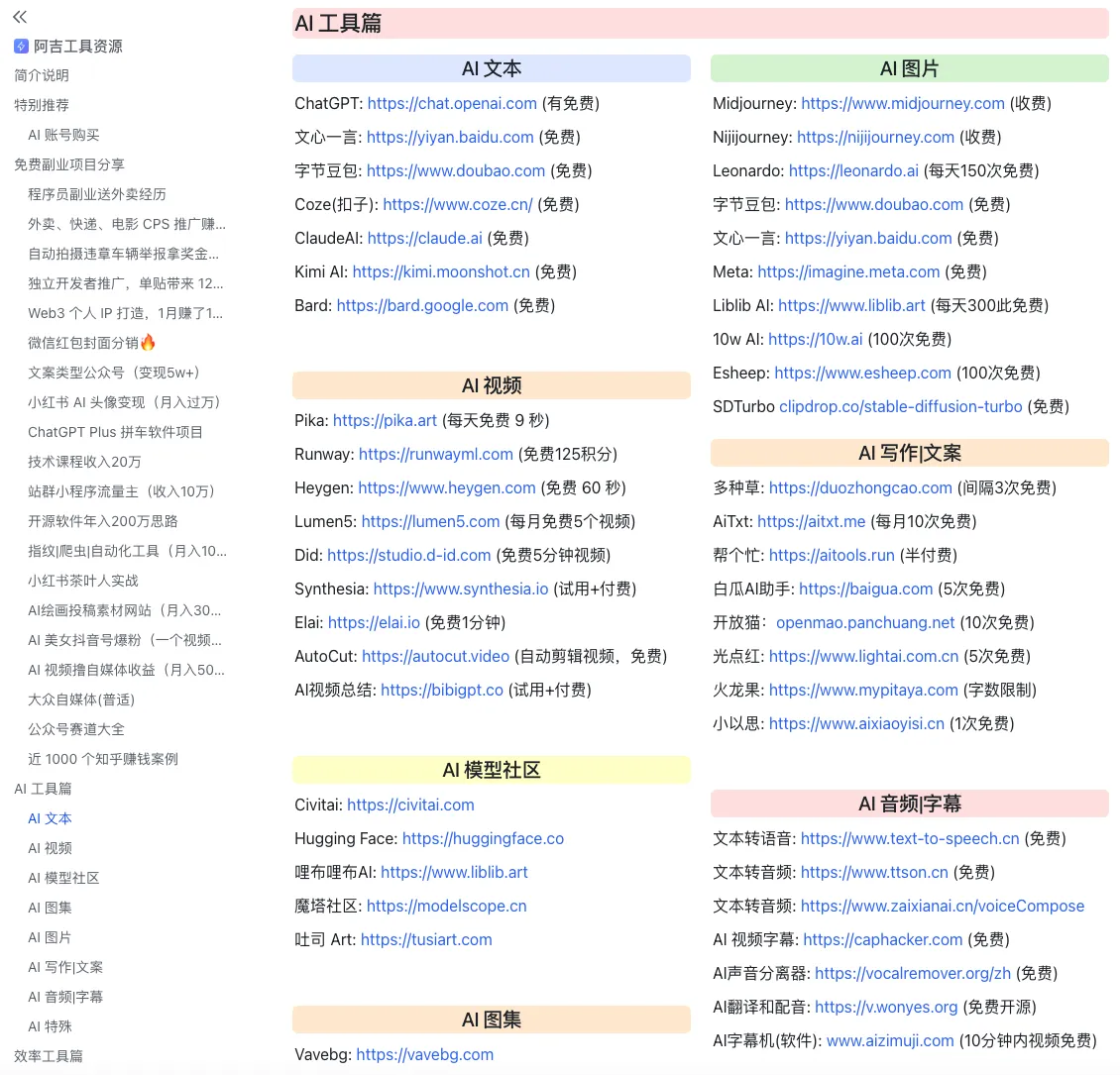Image resolution: width=1120 pixels, height=1075 pixels.
Task: Open 开源软件年入200万思路 sidebar item
Action: (103, 521)
